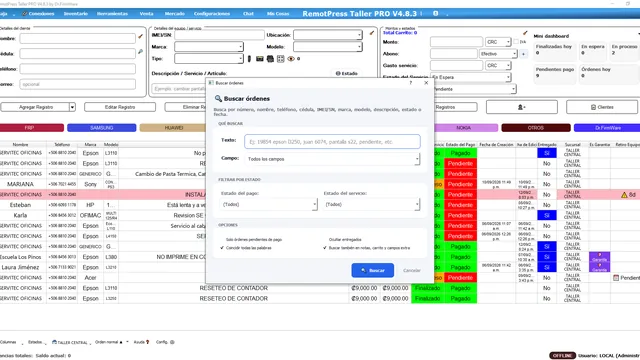Expand the Modelo dropdown
The image size is (640, 360).
click(x=328, y=47)
